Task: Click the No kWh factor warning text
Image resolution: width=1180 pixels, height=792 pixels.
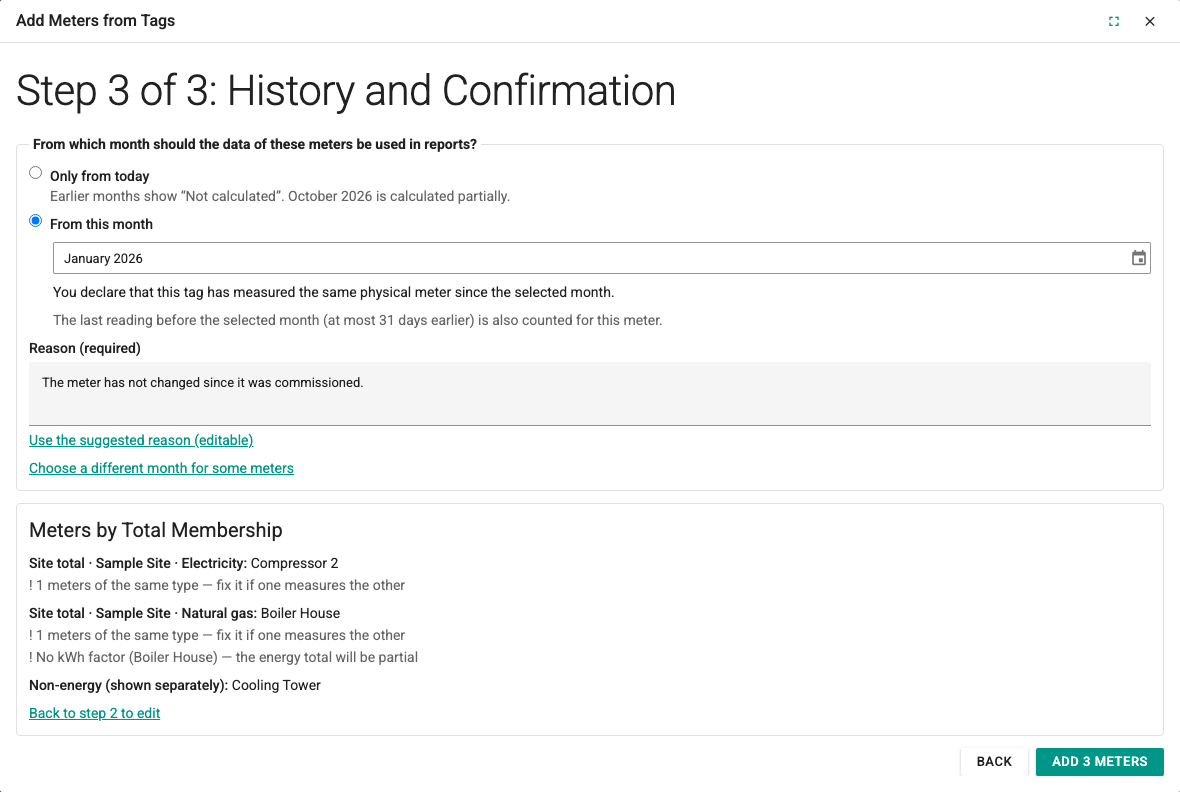Action: click(x=224, y=657)
